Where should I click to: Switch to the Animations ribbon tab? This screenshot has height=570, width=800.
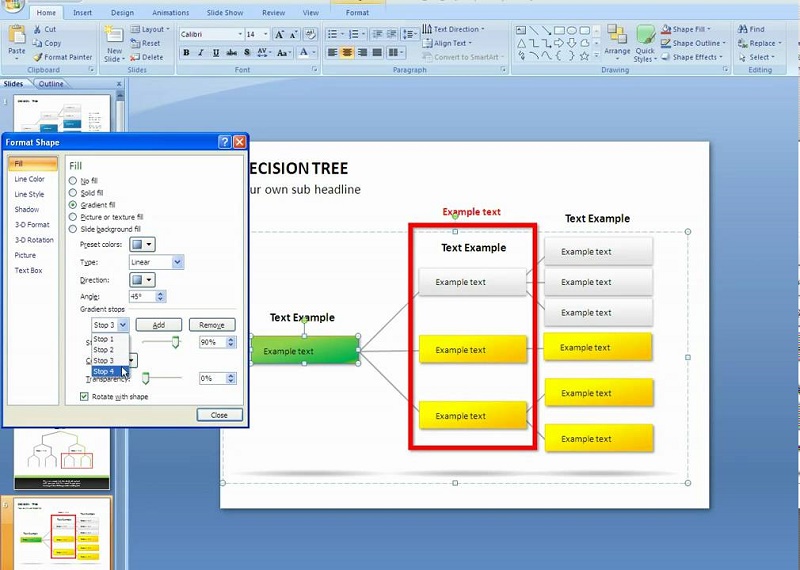(170, 12)
